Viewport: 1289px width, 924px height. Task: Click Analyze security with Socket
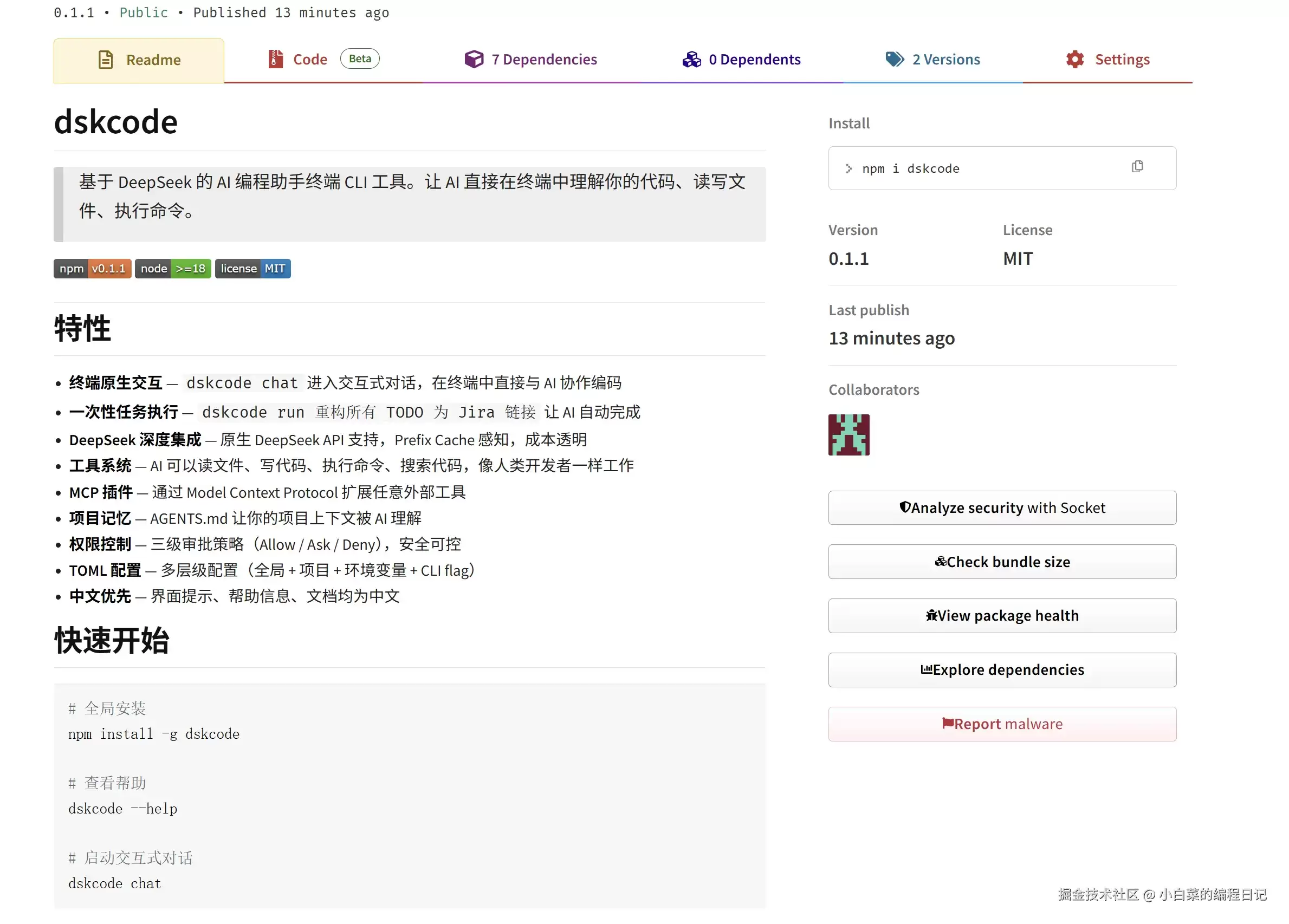1002,507
